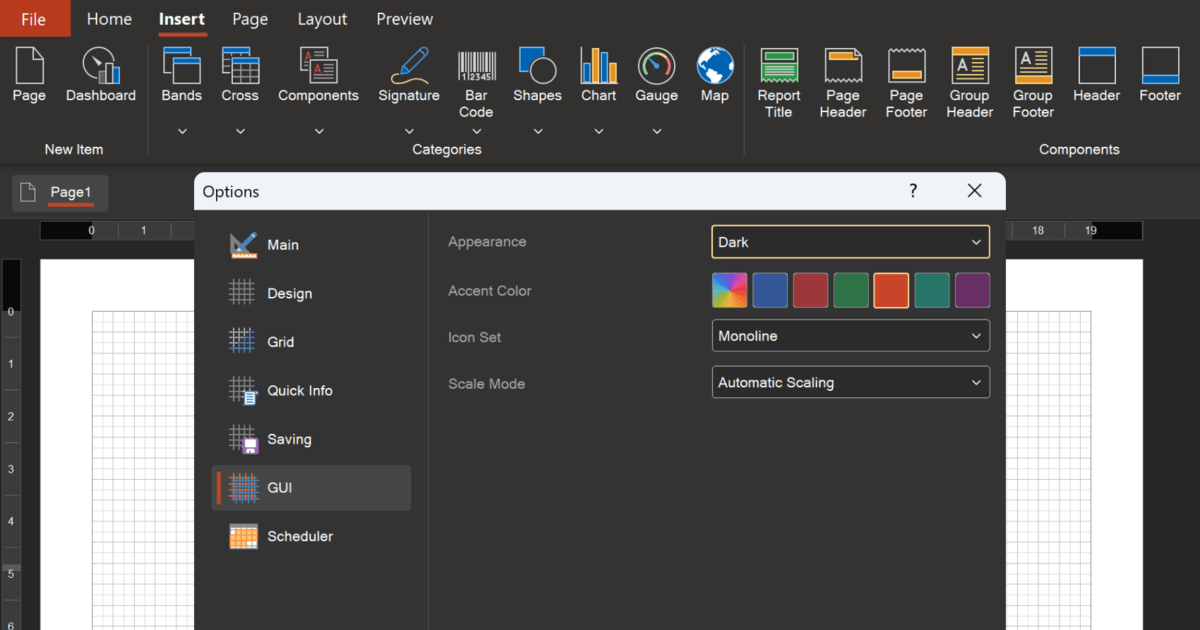Pick the purple accent color swatch

971,289
